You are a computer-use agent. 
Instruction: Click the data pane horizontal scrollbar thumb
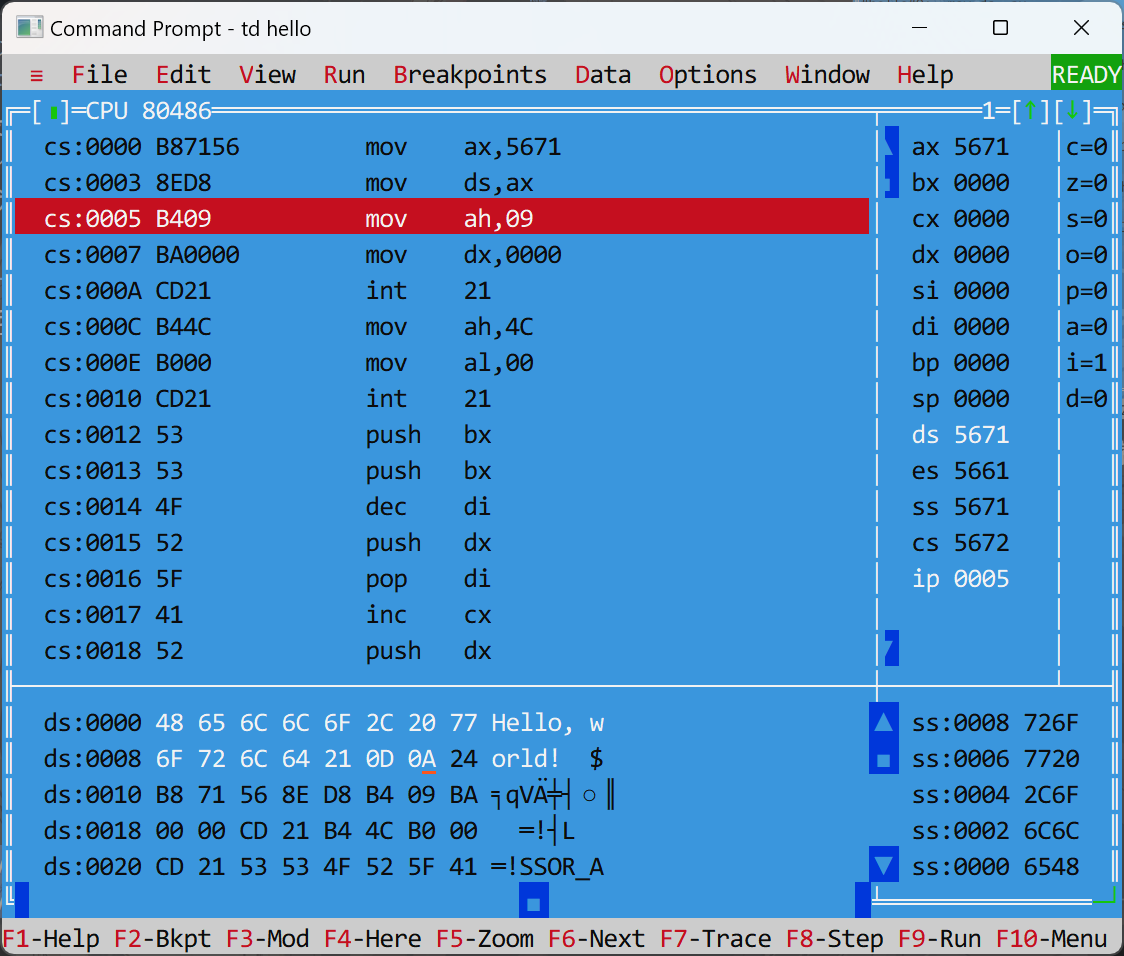pos(533,903)
